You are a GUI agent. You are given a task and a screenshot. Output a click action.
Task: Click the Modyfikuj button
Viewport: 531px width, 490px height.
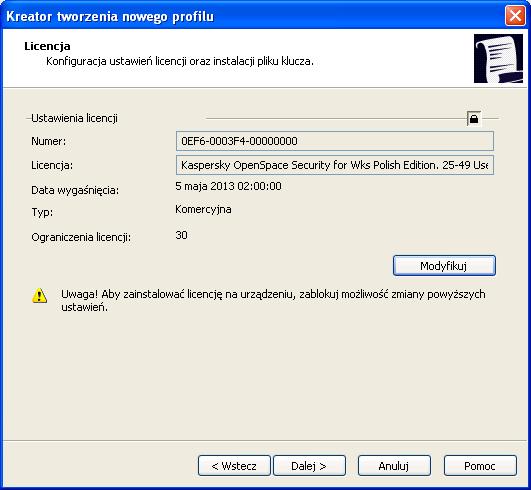(444, 266)
